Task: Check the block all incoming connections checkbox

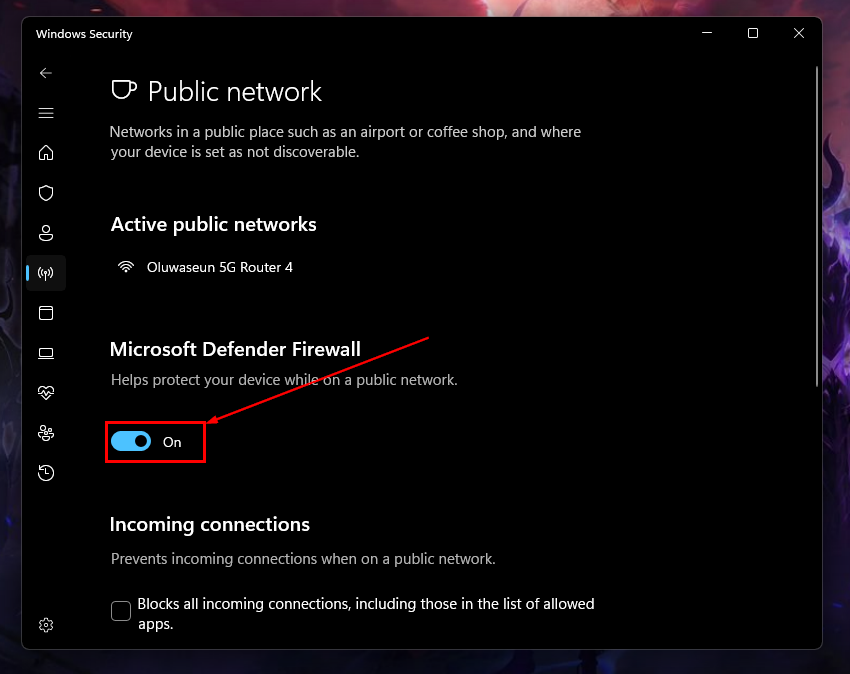Action: point(121,611)
